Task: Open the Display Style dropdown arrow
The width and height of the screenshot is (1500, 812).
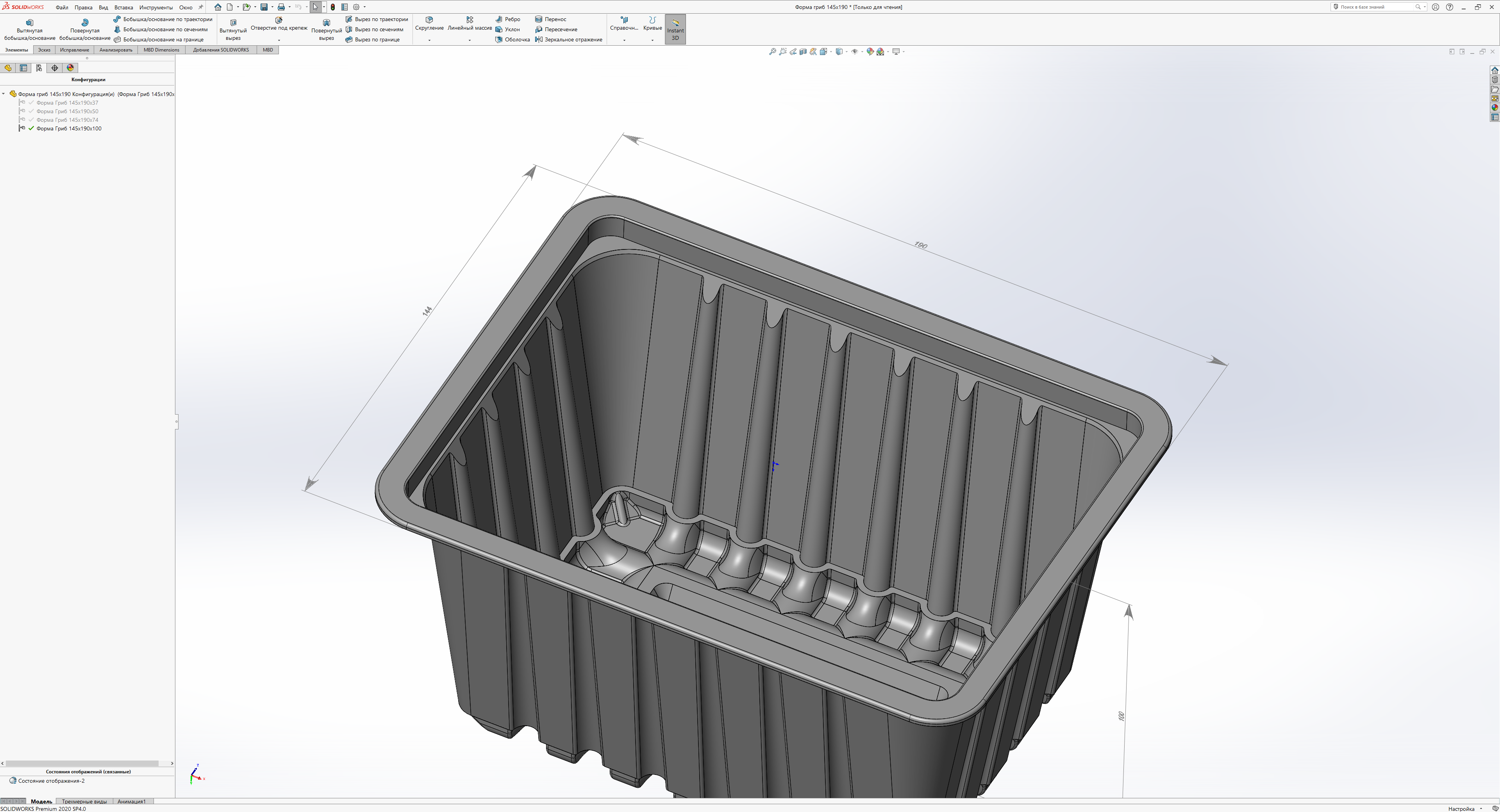Action: point(846,52)
